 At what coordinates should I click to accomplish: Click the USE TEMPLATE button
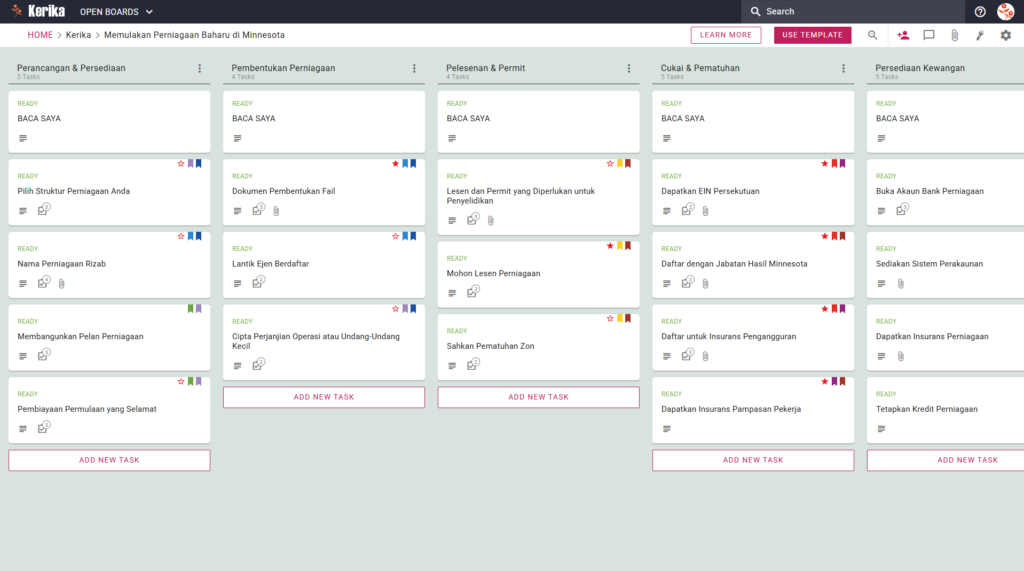[812, 35]
